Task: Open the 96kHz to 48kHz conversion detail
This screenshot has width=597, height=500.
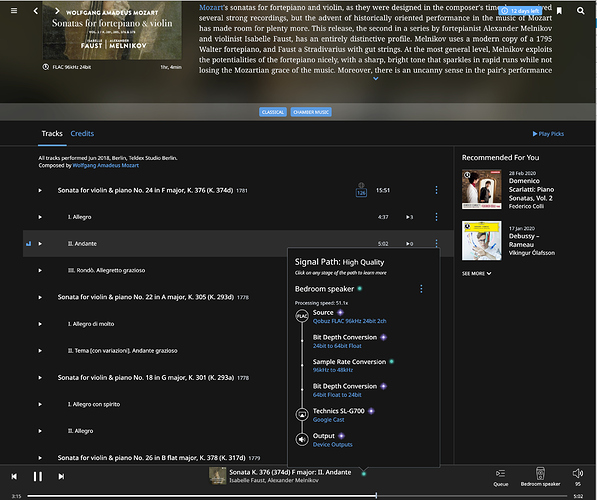Action: (x=333, y=370)
